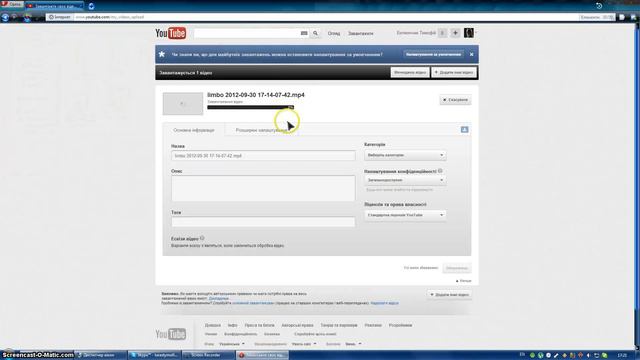
Task: Click the video manager button
Action: click(x=410, y=73)
